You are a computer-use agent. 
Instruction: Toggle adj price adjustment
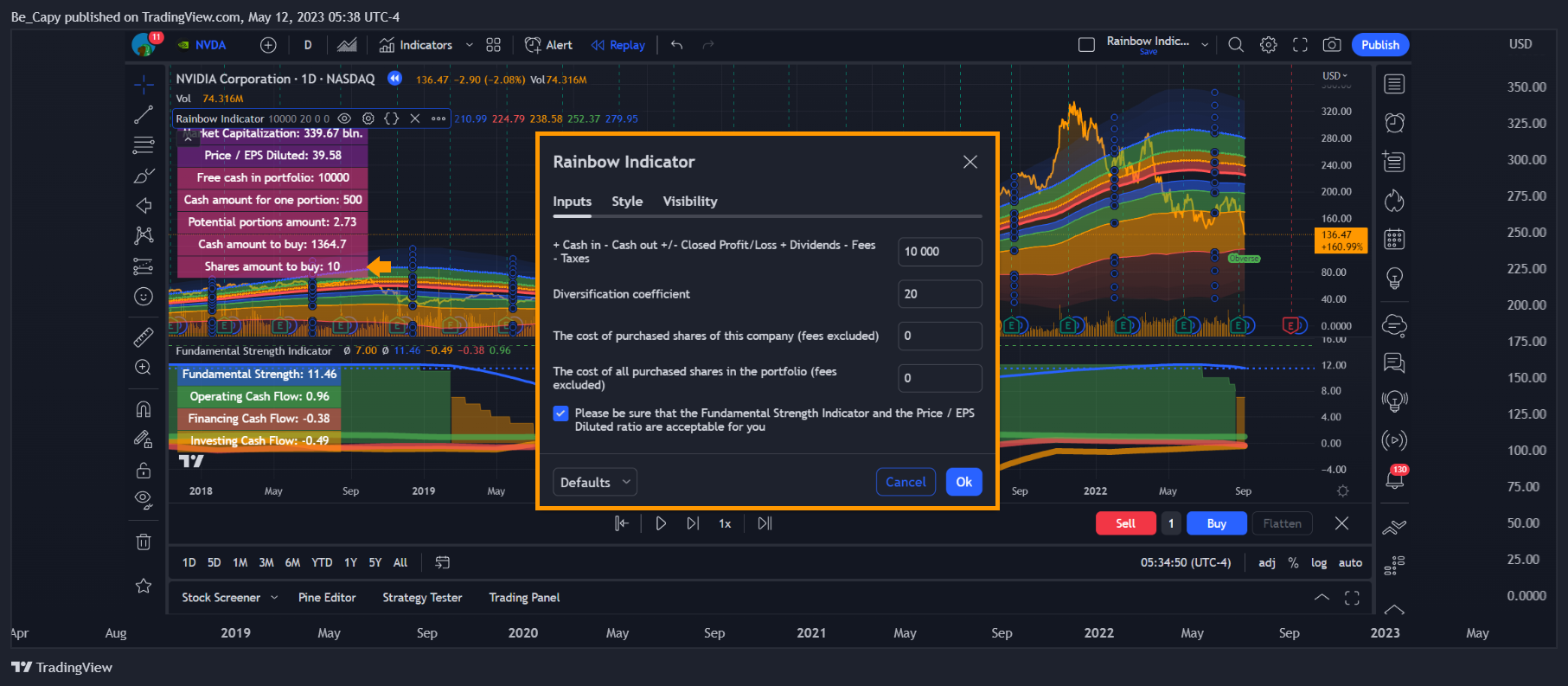[1267, 562]
